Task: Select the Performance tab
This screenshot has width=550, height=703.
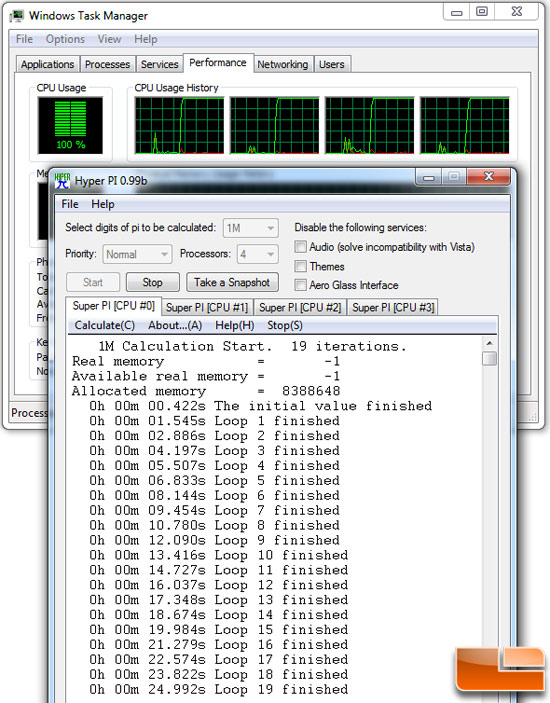Action: (x=218, y=63)
